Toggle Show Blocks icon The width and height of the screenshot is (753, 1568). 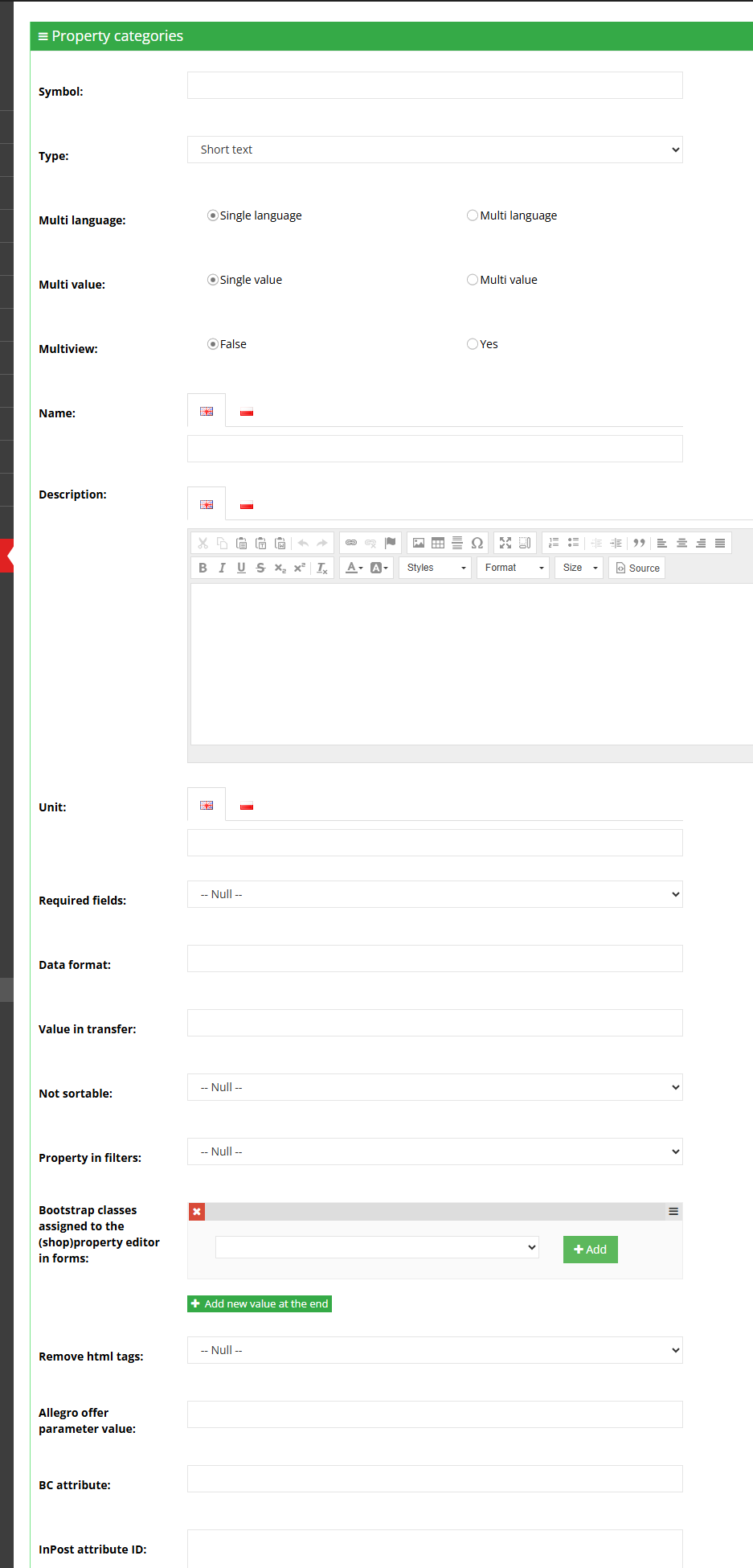pos(525,543)
